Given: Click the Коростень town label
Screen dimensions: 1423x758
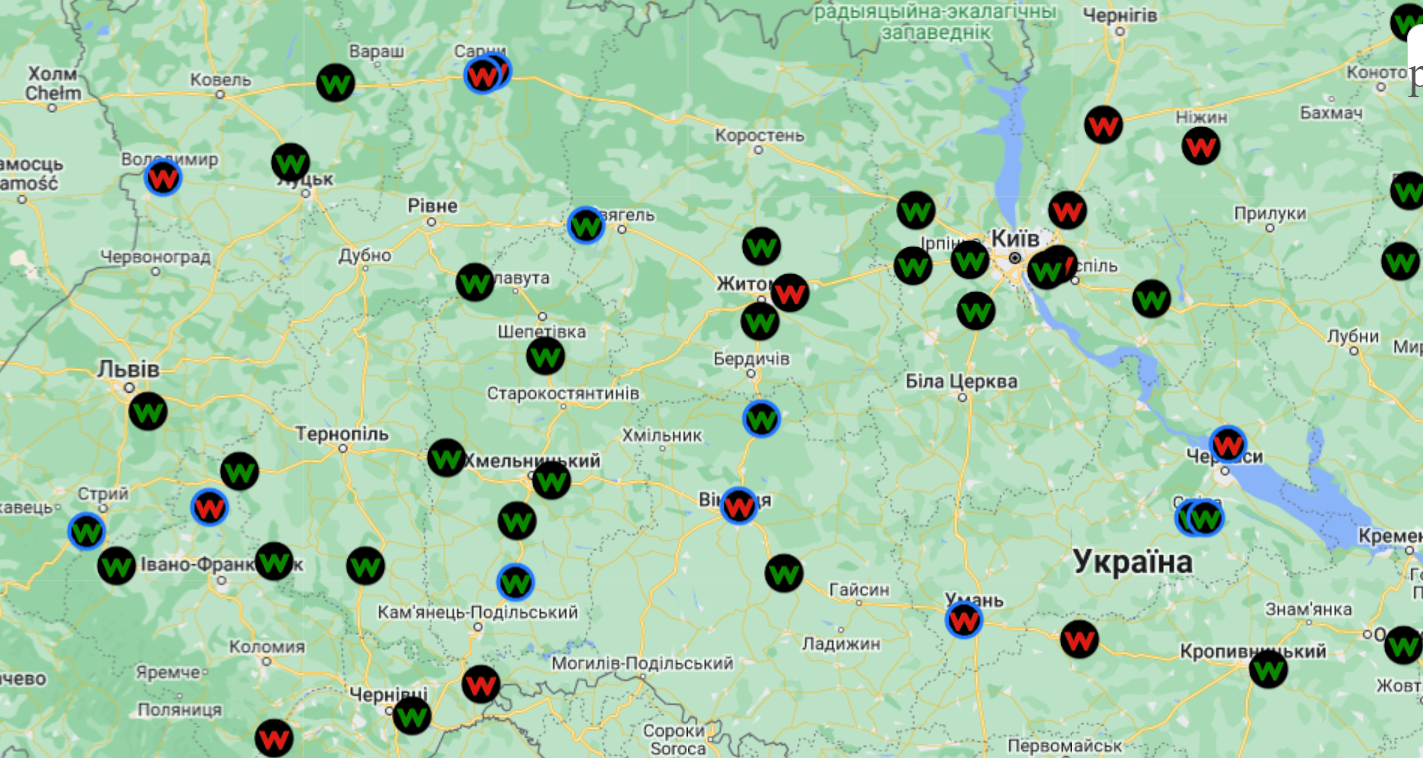Looking at the screenshot, I should click(x=760, y=135).
